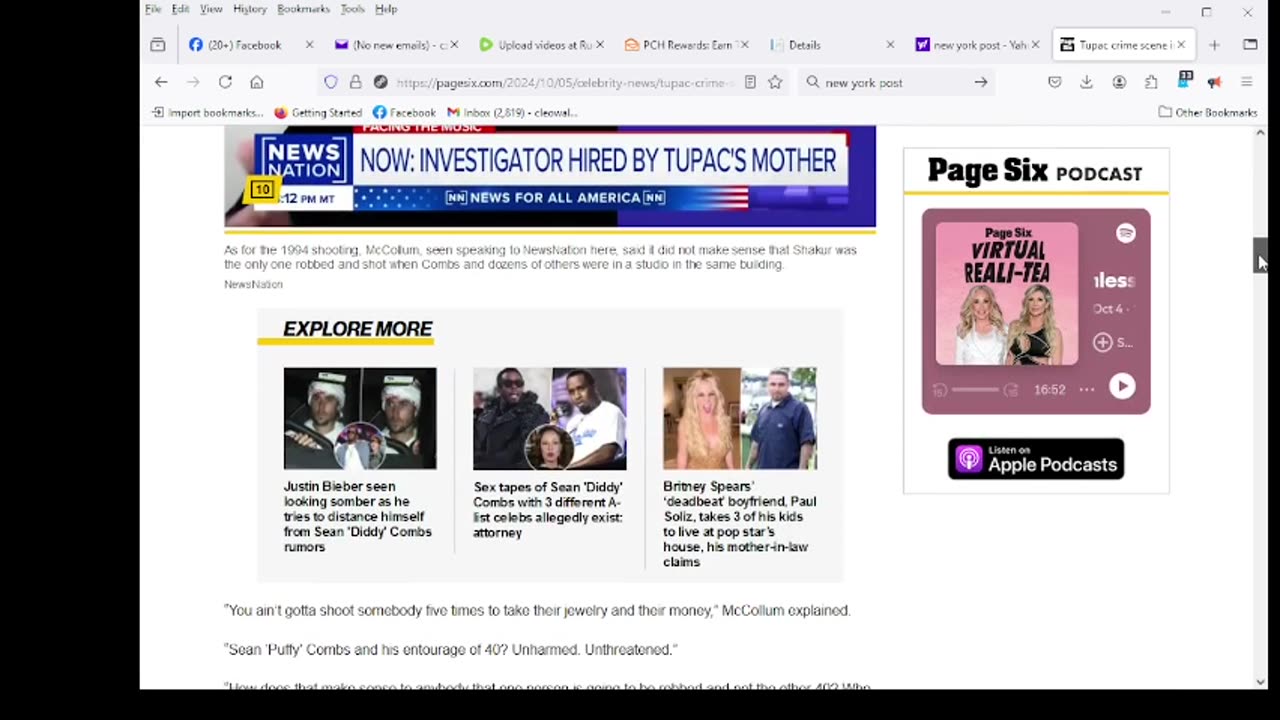
Task: Open the File menu
Action: 153,9
